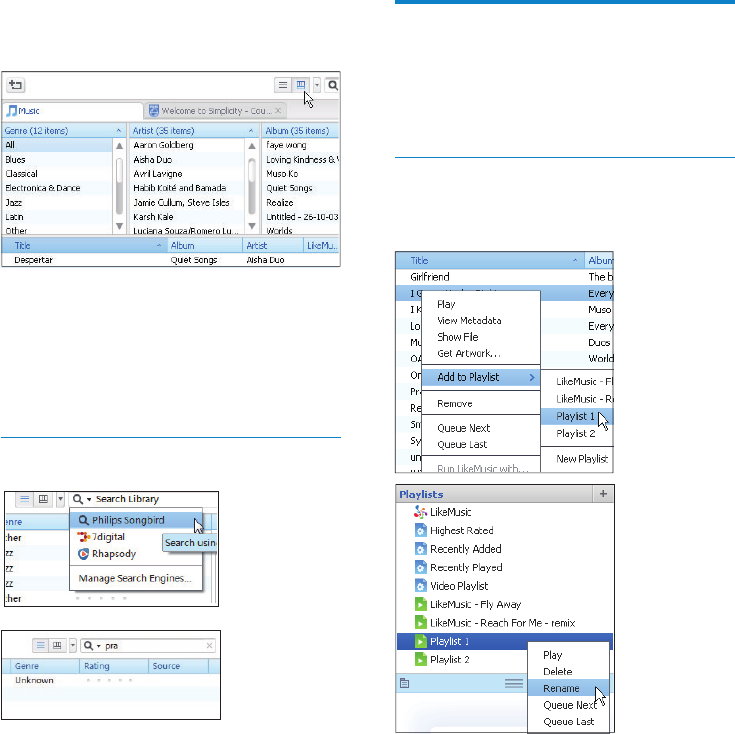This screenshot has height=734, width=735.
Task: Choose Playlist 1 in the submenu
Action: tap(575, 416)
